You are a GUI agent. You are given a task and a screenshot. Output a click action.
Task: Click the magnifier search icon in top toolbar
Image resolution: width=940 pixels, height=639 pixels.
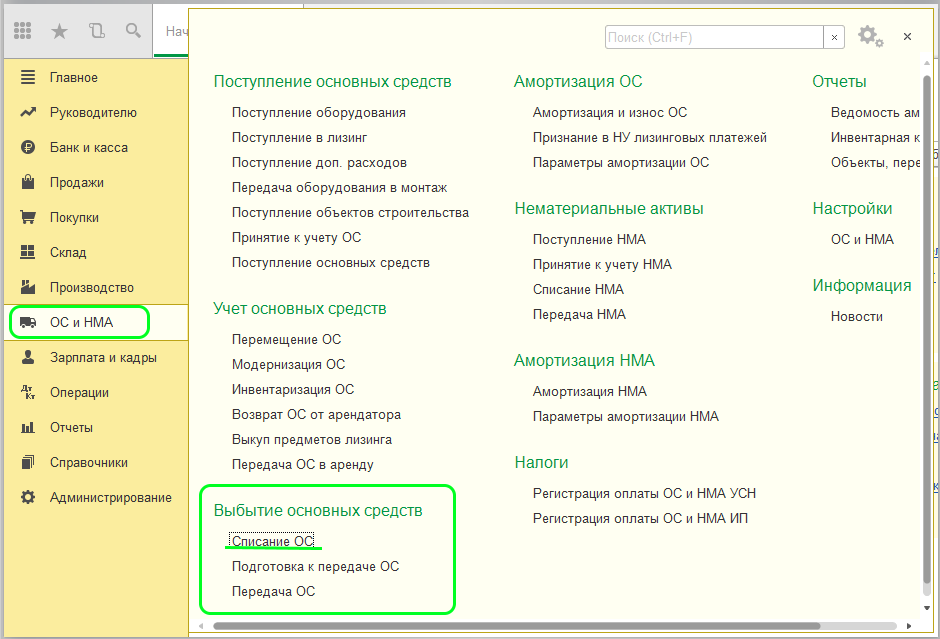click(x=133, y=31)
